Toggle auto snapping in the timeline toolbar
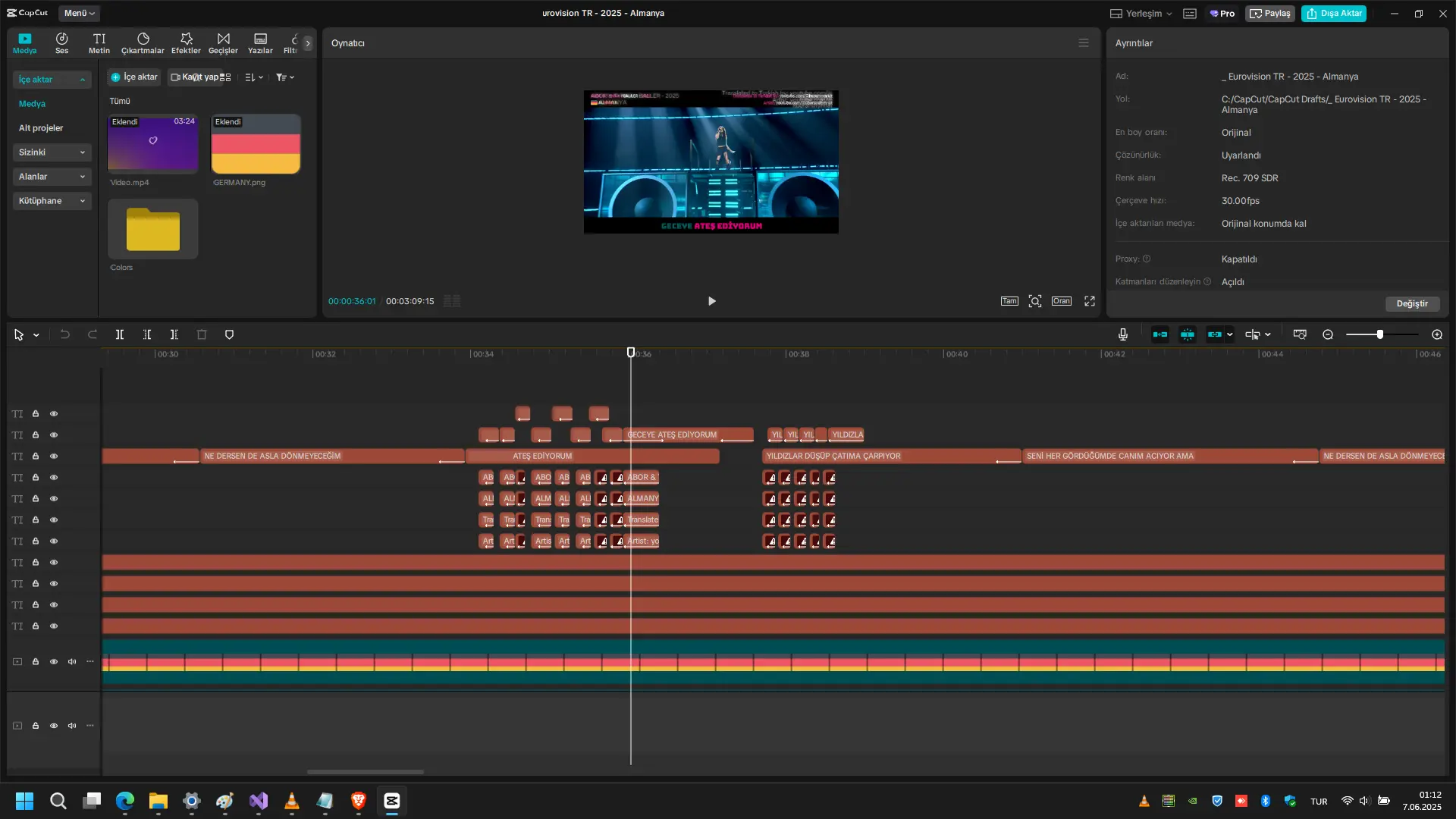Image resolution: width=1456 pixels, height=819 pixels. pyautogui.click(x=1188, y=334)
